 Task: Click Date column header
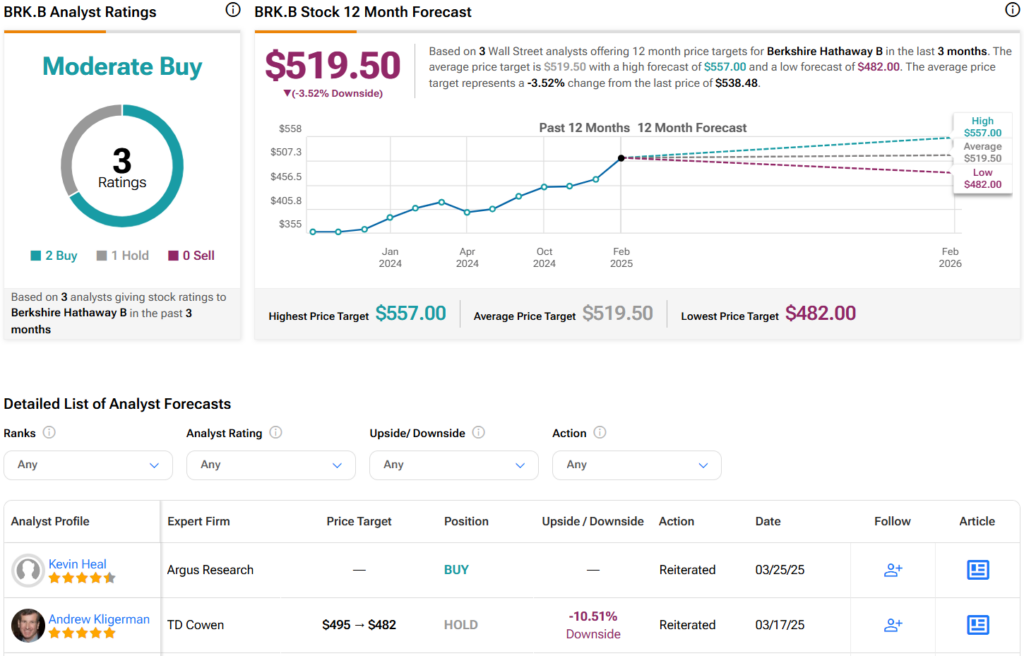(x=768, y=521)
